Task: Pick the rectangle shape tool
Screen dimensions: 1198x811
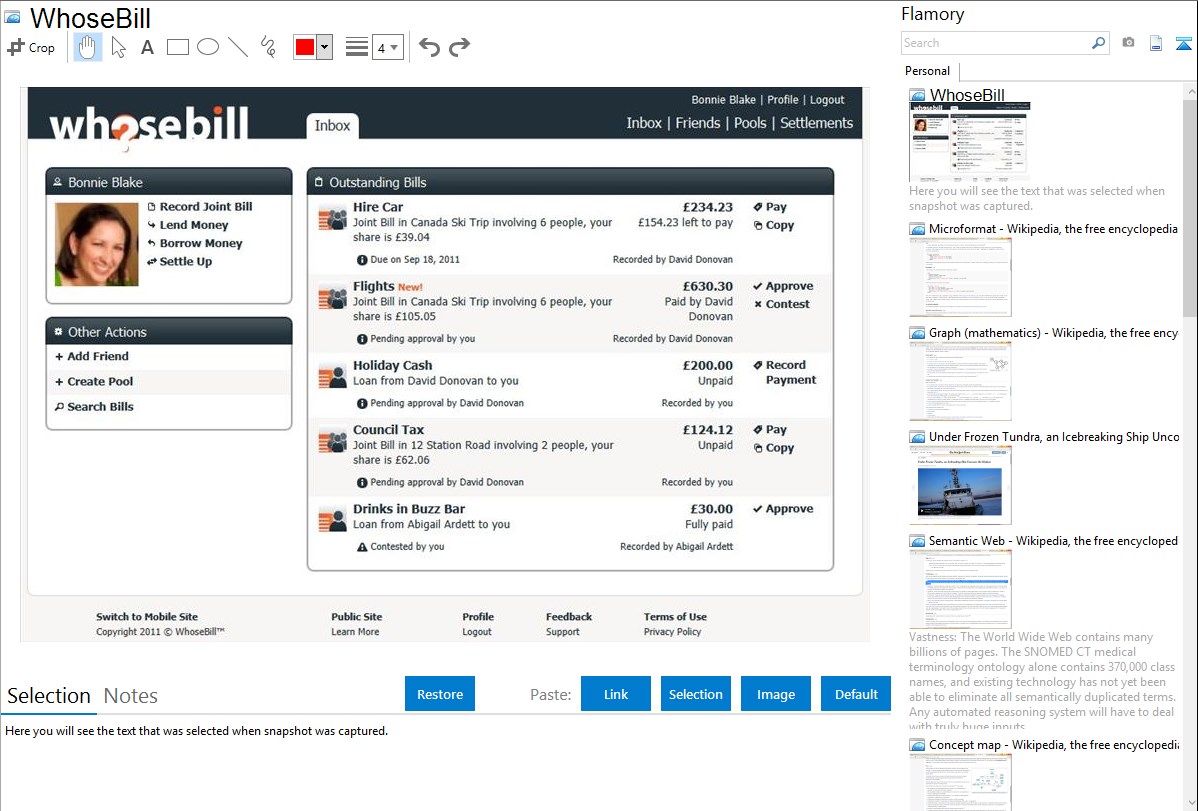Action: (x=178, y=47)
